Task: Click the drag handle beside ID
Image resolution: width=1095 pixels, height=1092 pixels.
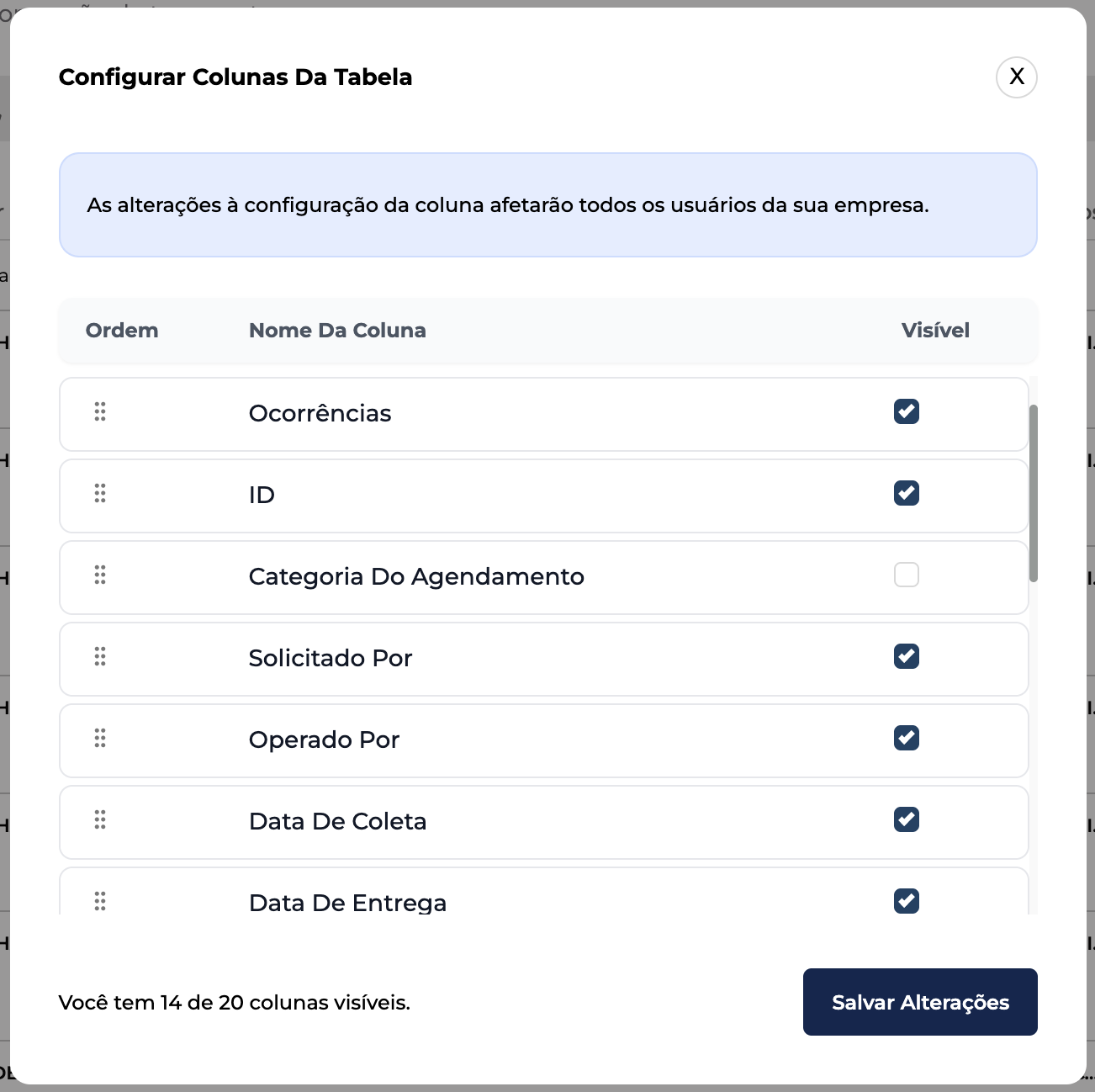Action: pyautogui.click(x=100, y=493)
